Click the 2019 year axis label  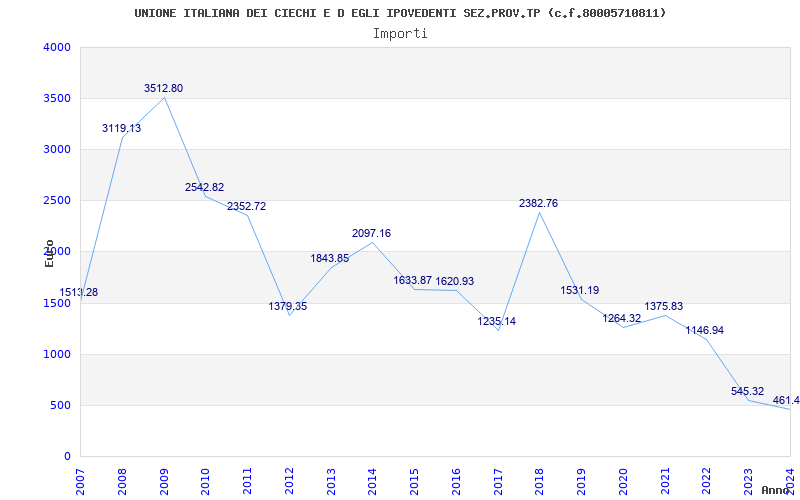point(581,482)
